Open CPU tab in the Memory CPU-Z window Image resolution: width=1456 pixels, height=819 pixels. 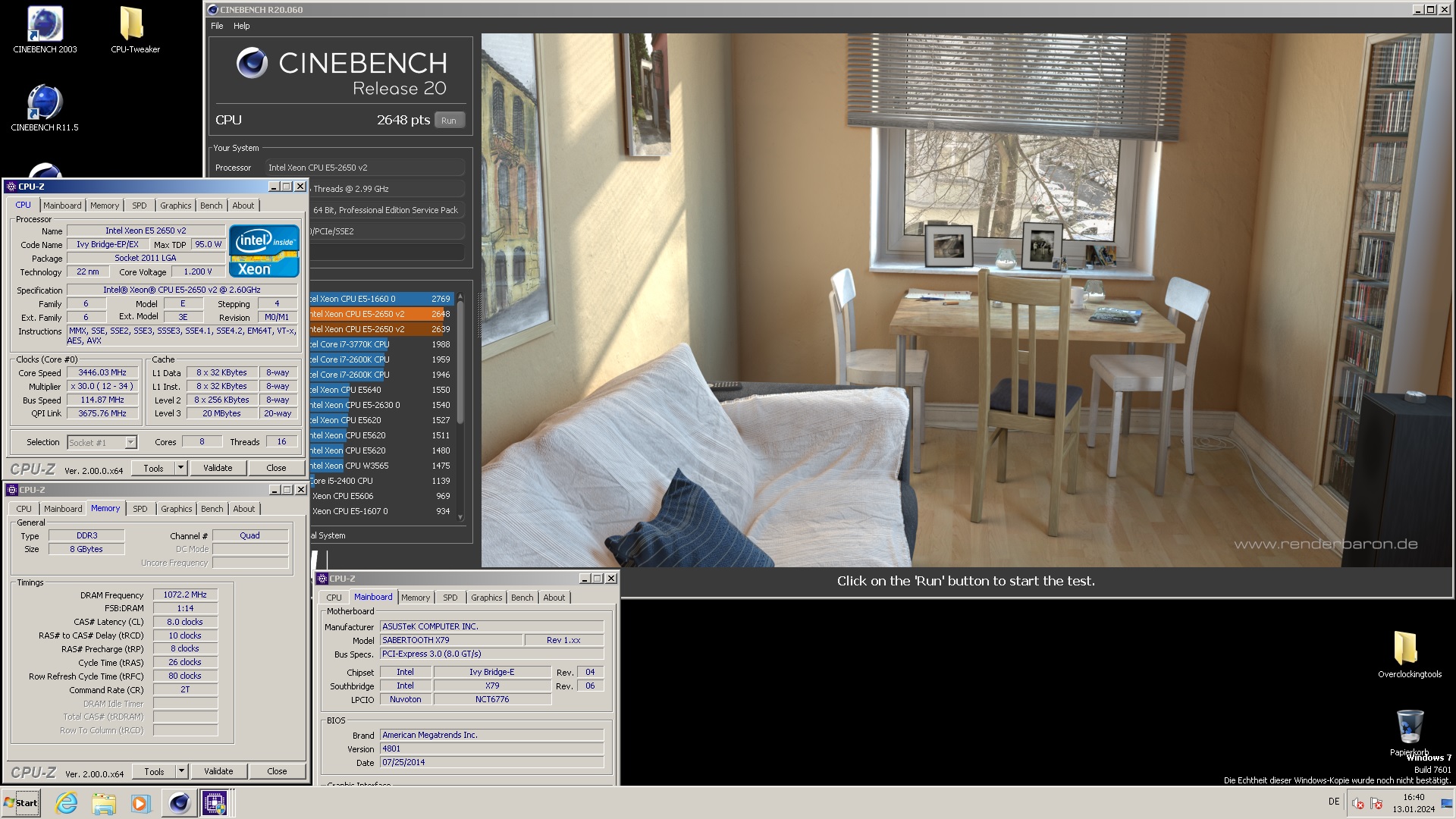point(24,509)
